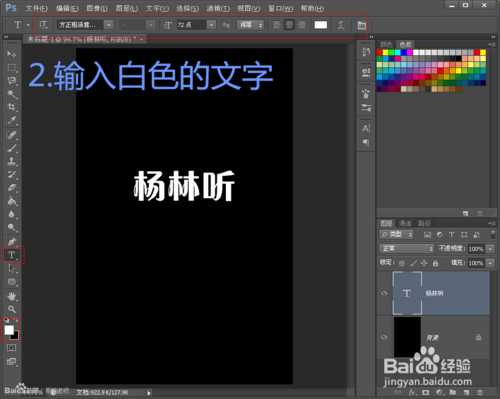Select the Eyedropper tool

point(12,121)
